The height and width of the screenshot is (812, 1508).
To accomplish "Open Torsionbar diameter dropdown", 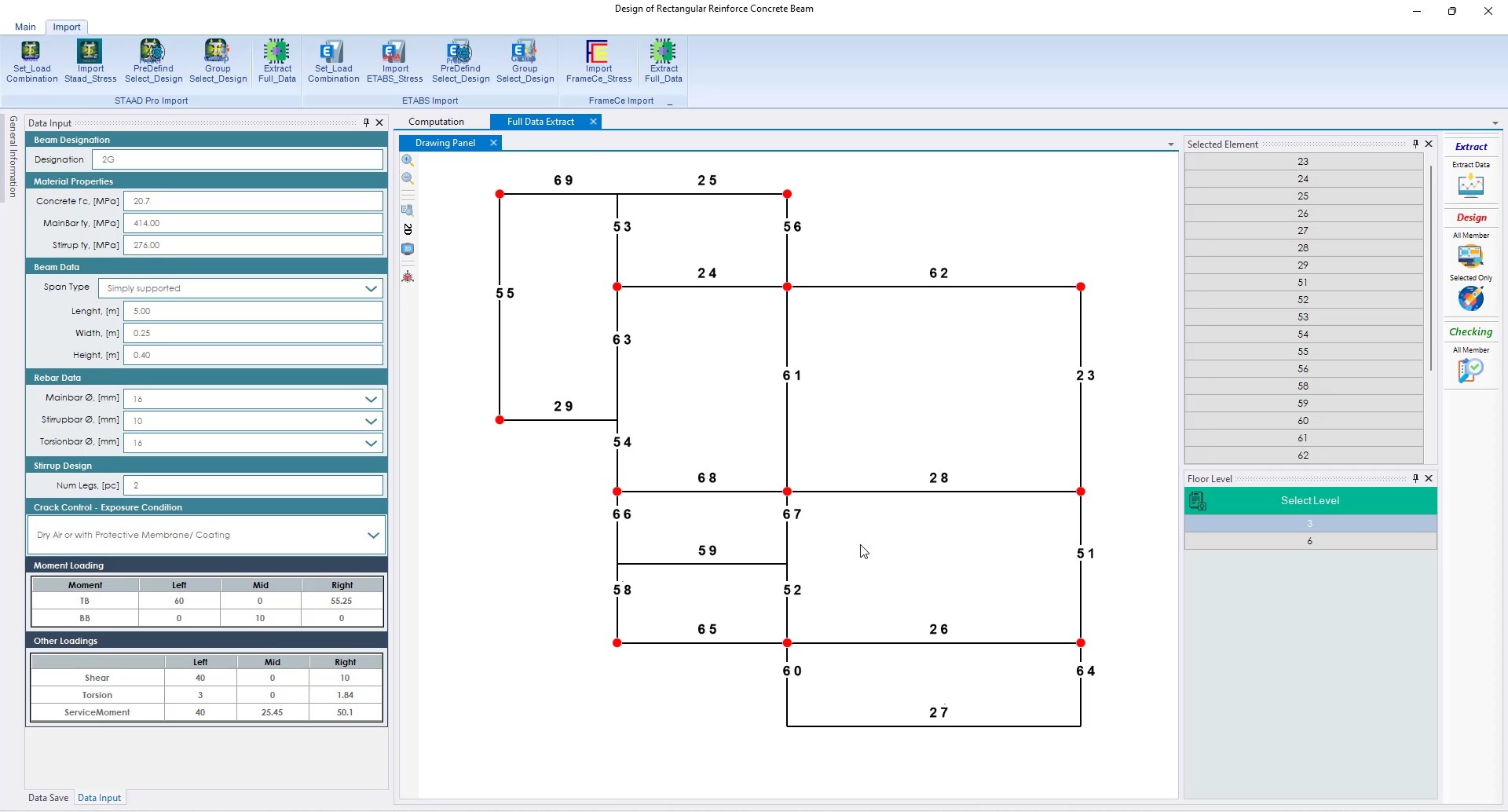I will (x=371, y=443).
